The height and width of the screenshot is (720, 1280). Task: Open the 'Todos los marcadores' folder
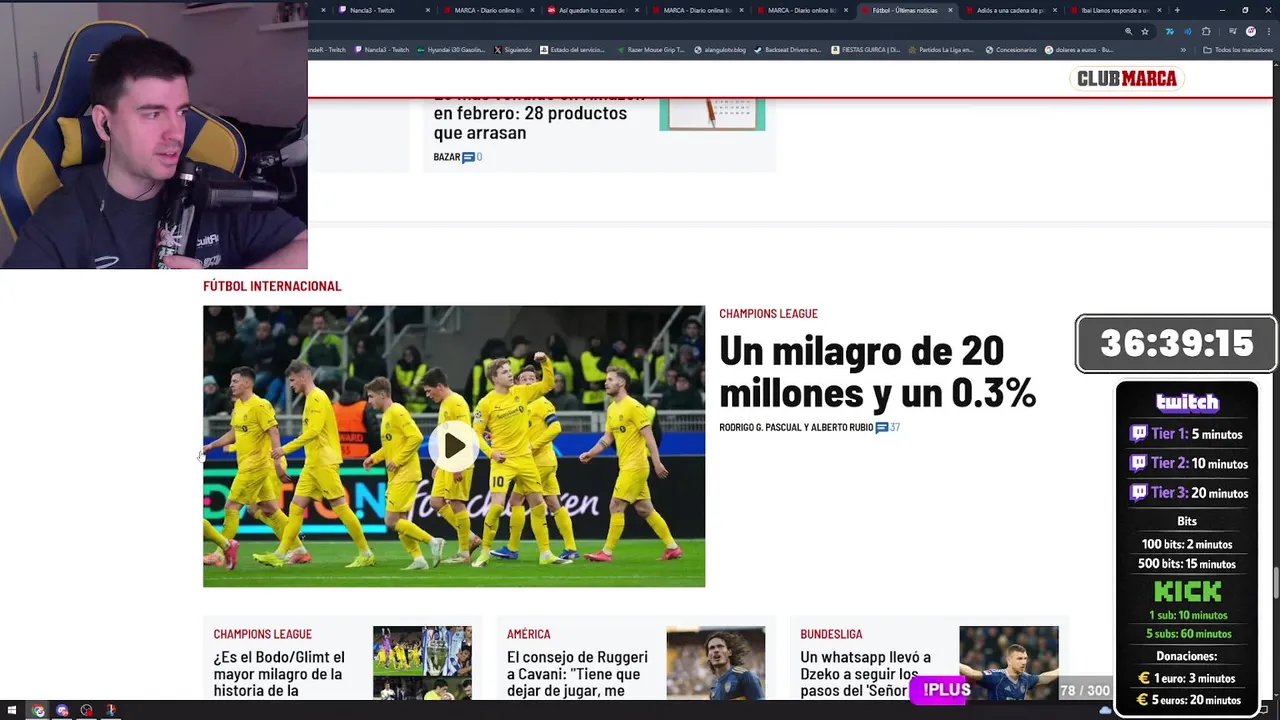click(x=1238, y=49)
